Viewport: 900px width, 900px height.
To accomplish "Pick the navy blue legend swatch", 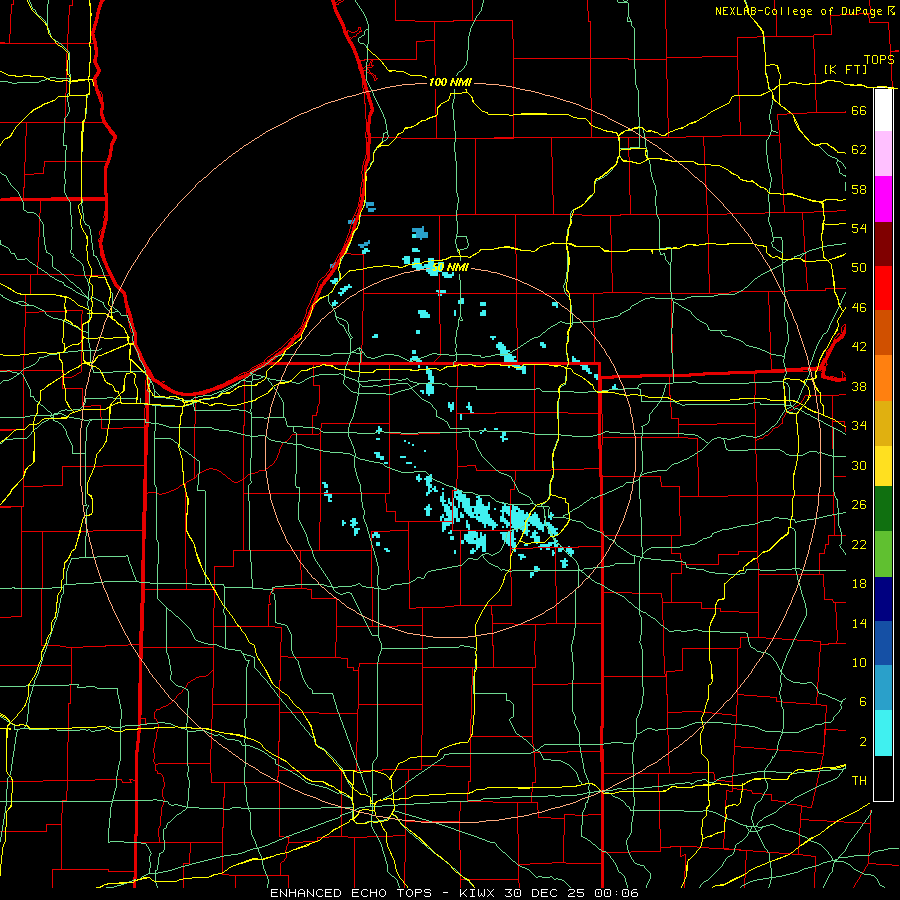I will click(883, 599).
